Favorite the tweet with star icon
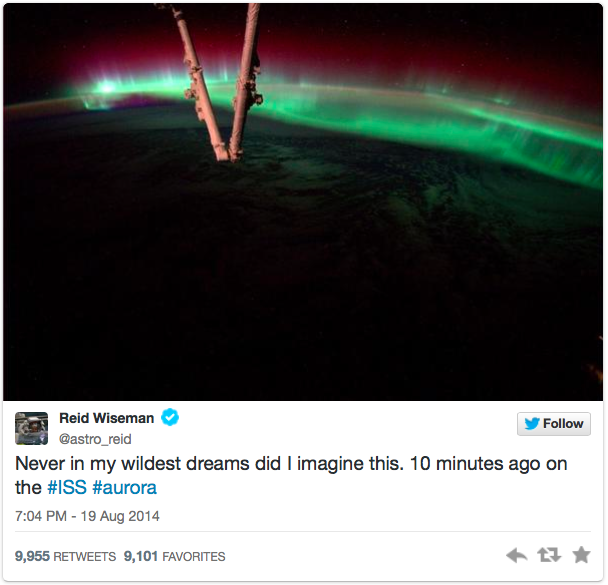The image size is (608, 585). (x=581, y=554)
